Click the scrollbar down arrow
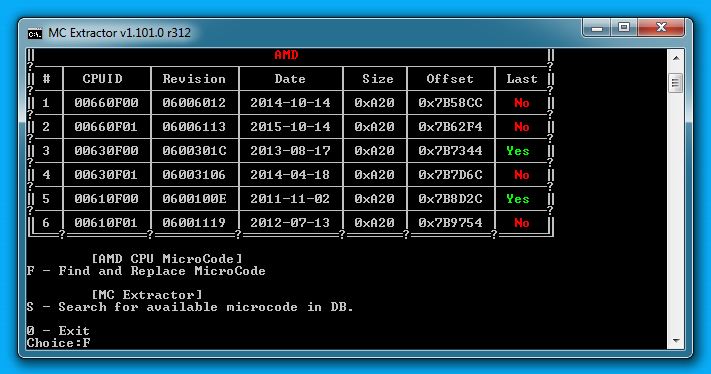 point(676,340)
